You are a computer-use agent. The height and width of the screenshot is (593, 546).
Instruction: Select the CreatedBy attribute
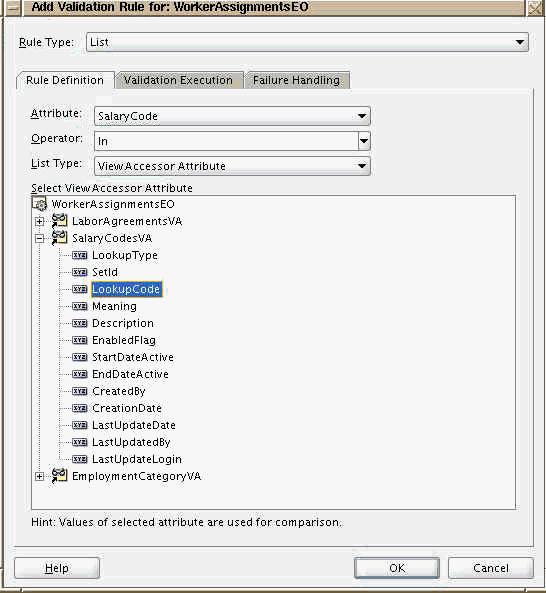coord(119,391)
